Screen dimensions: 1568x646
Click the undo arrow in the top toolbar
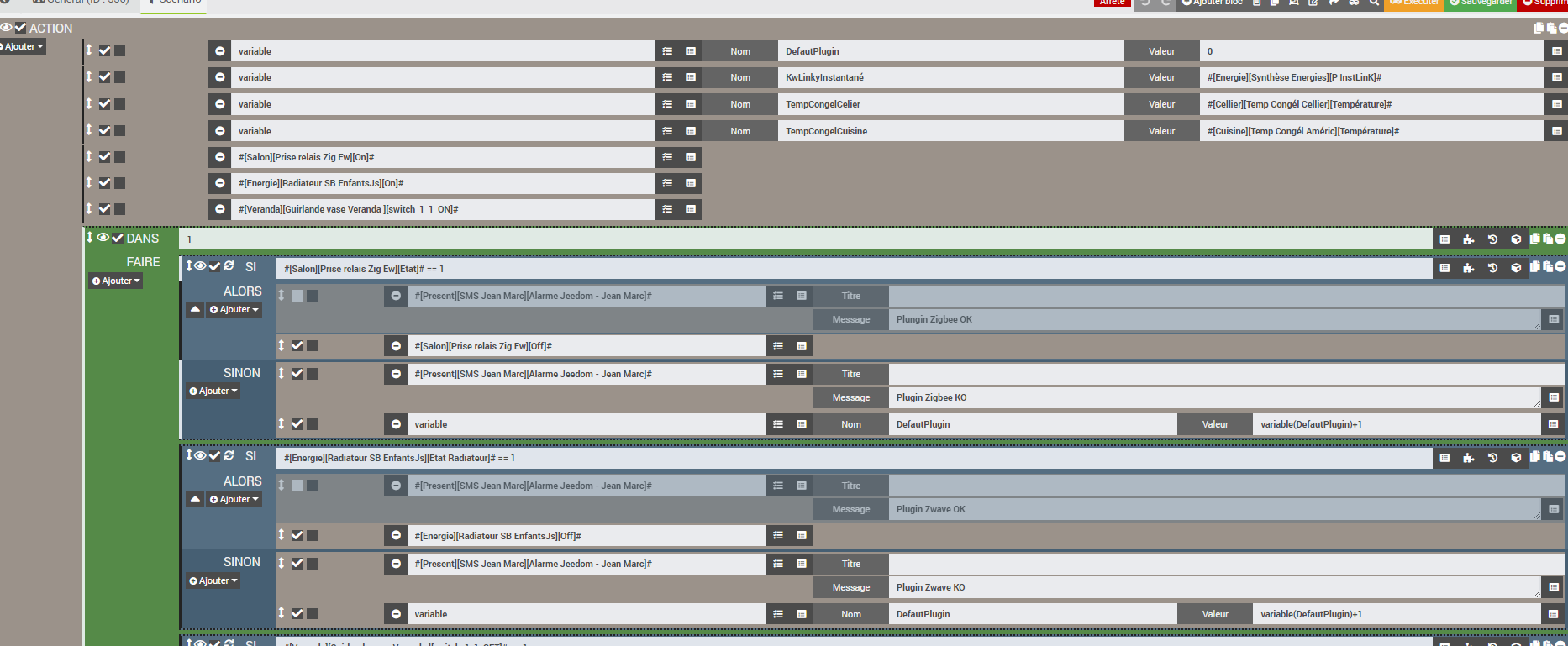1144,3
